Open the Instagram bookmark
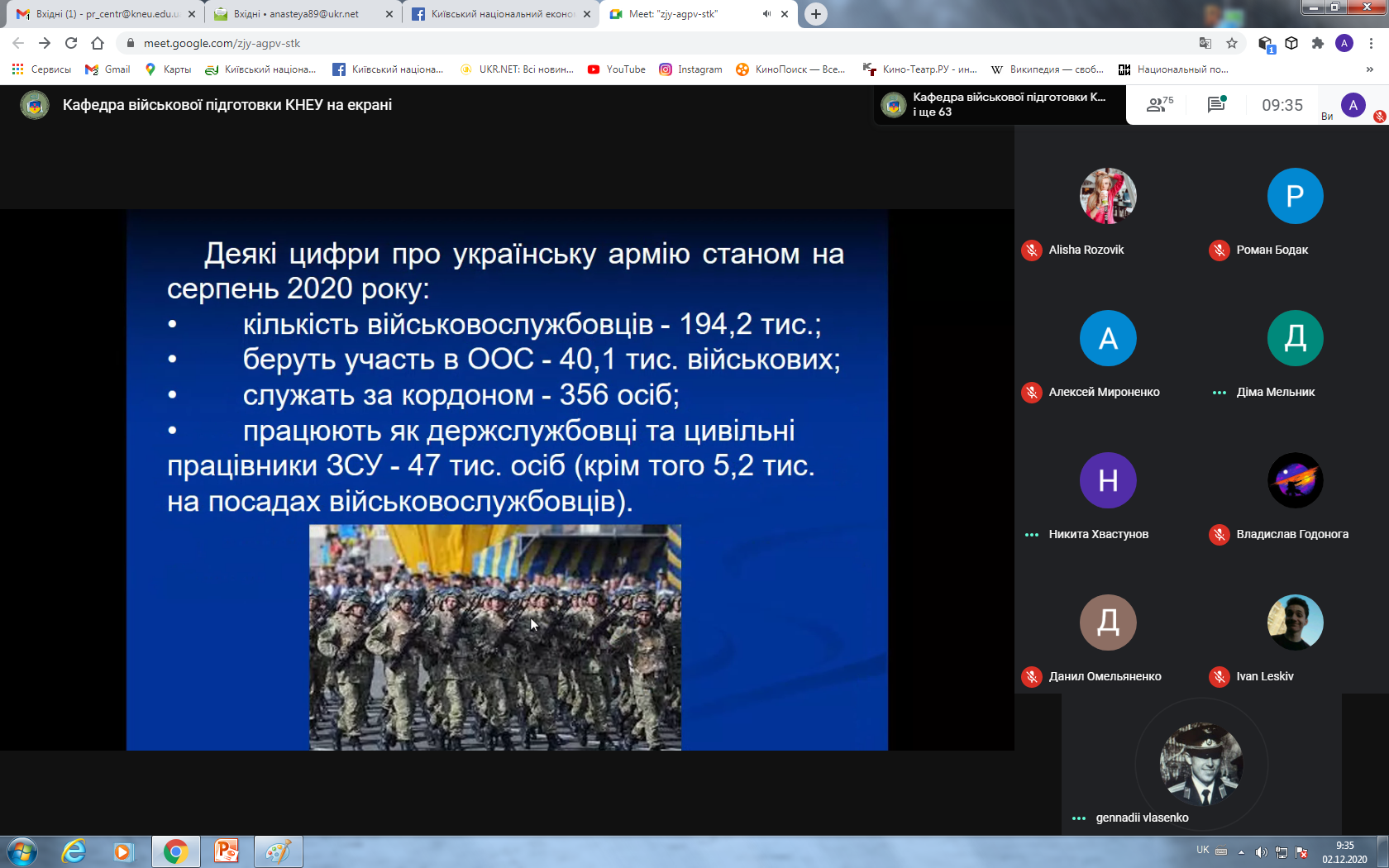This screenshot has width=1389, height=868. [690, 69]
